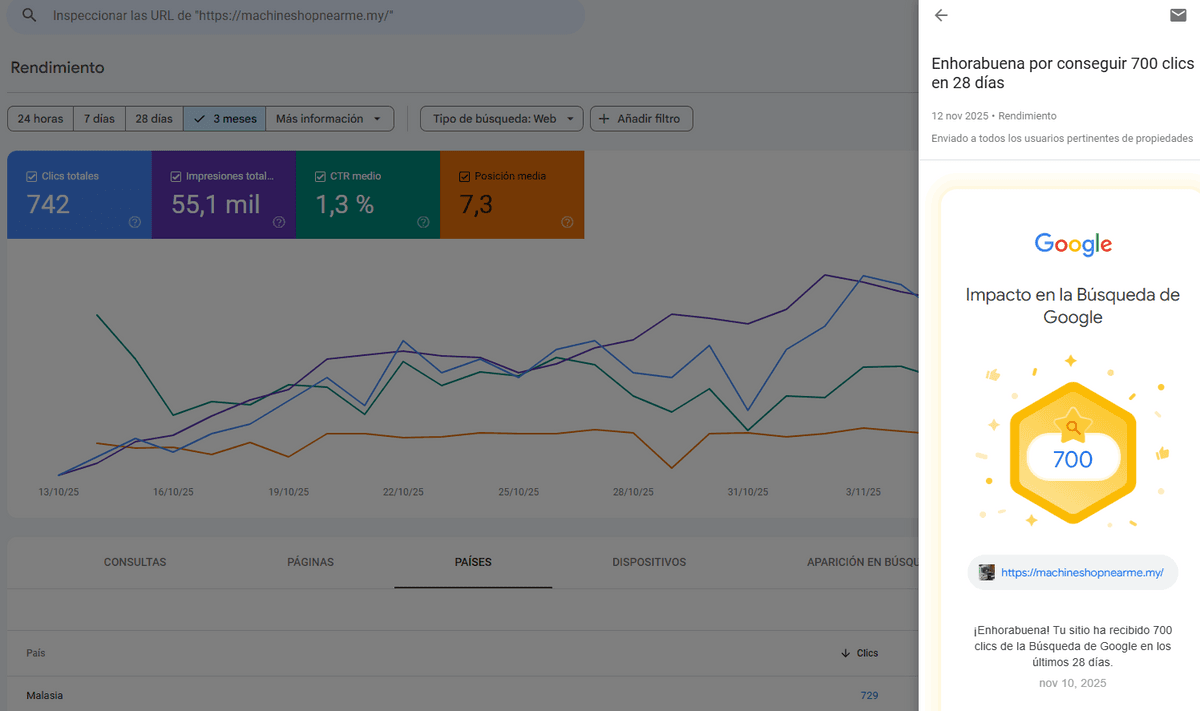Click help icon on CTR medio card

[423, 222]
